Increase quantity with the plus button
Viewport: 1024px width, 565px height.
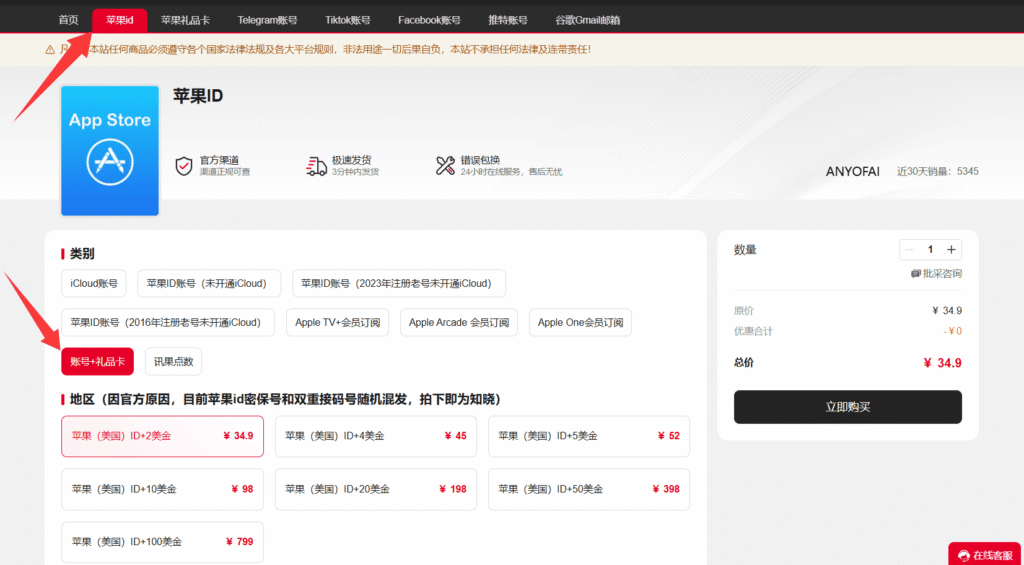pyautogui.click(x=952, y=250)
